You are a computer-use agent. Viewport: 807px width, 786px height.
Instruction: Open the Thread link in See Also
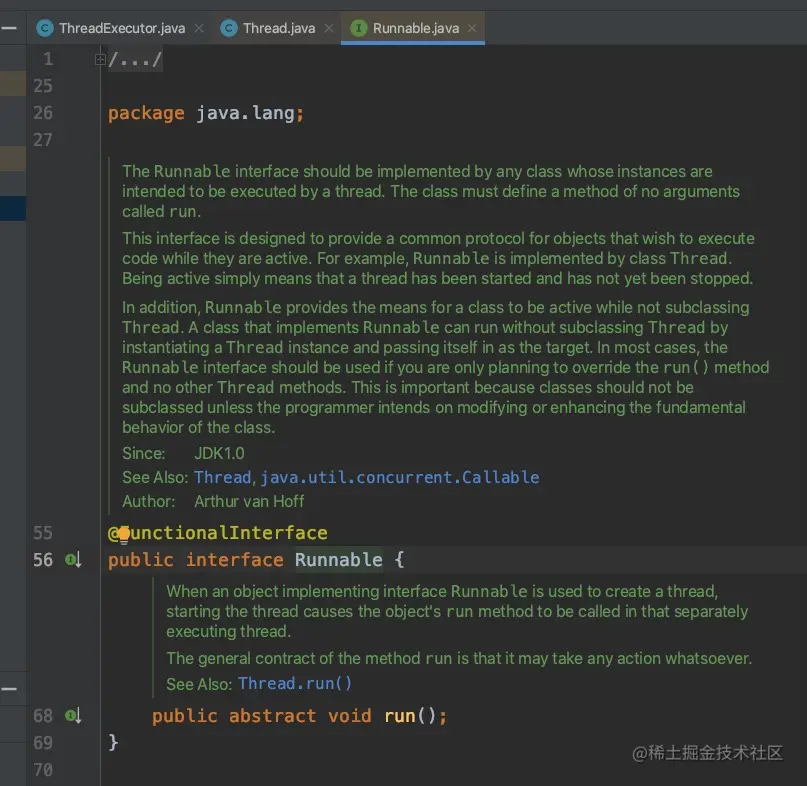coord(222,477)
